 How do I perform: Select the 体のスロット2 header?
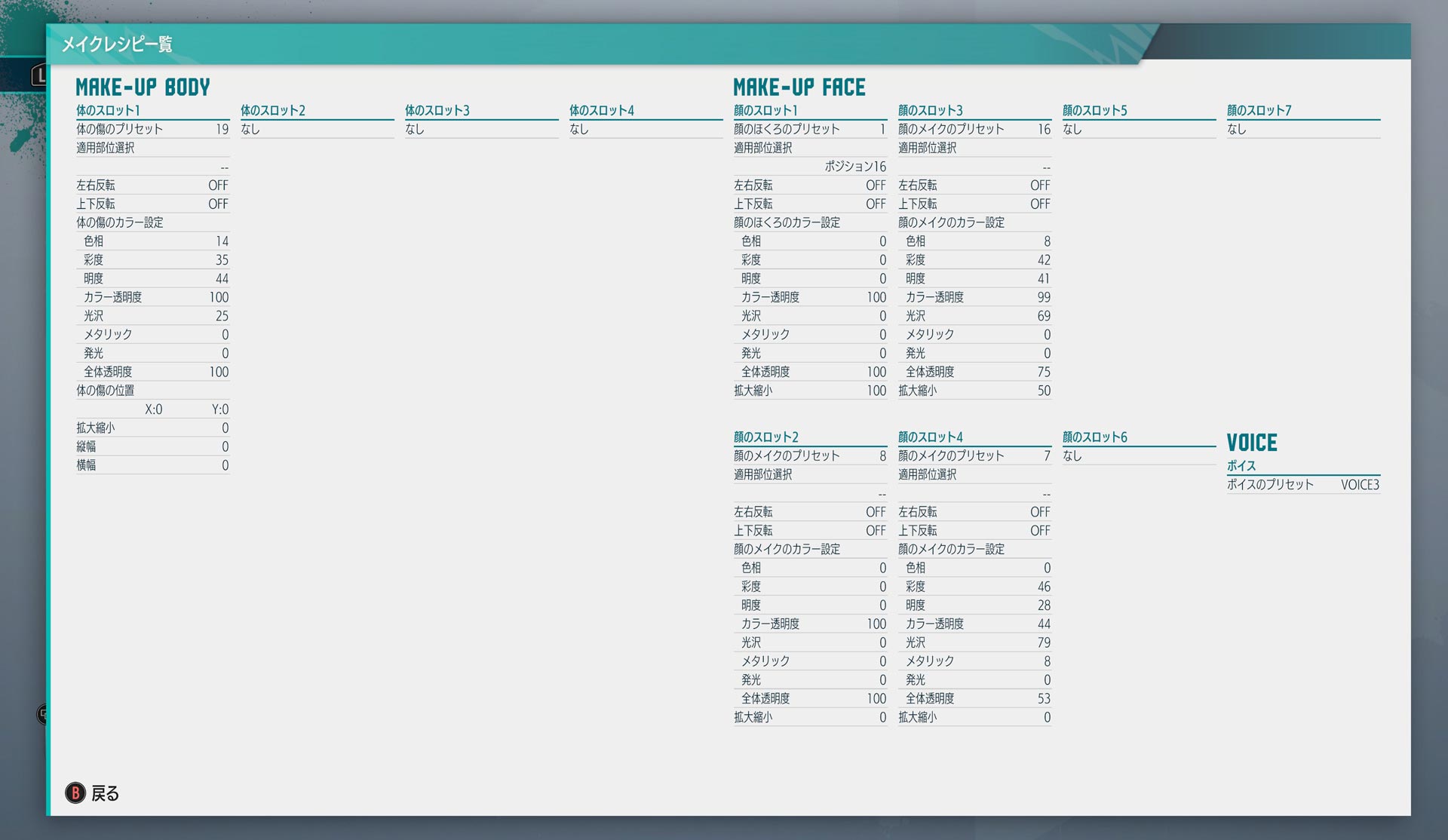click(273, 111)
